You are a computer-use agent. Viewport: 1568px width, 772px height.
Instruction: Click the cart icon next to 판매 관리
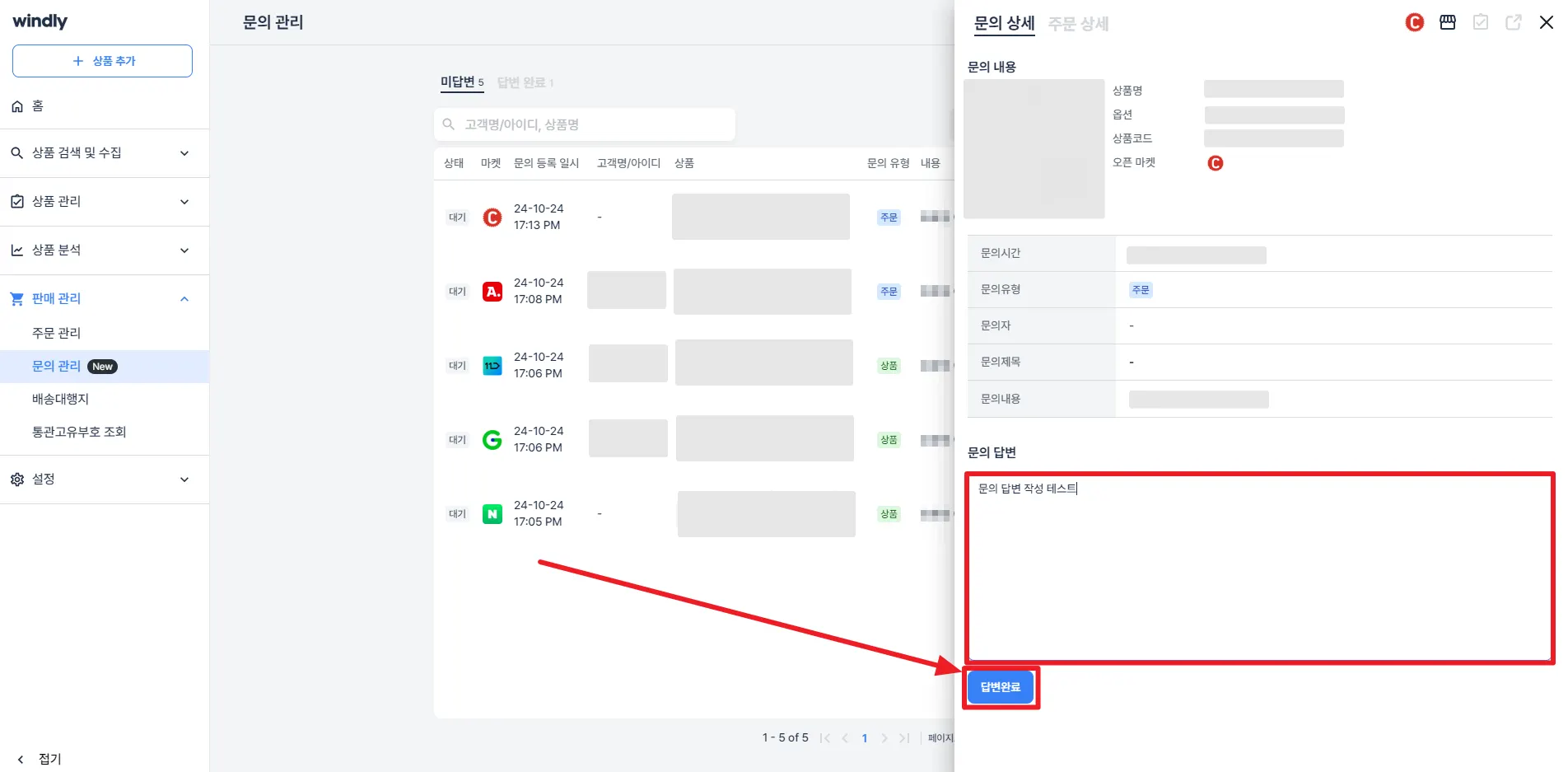(x=16, y=298)
